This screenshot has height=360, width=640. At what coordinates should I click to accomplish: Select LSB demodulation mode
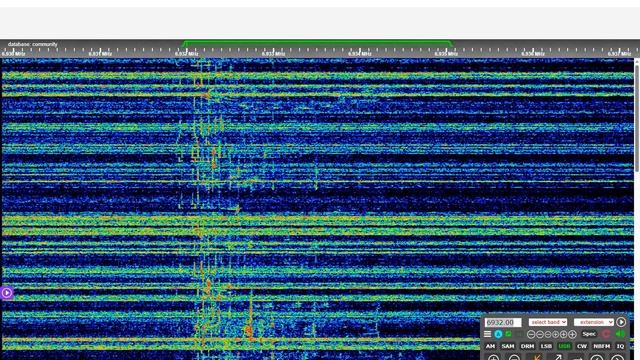(x=546, y=346)
